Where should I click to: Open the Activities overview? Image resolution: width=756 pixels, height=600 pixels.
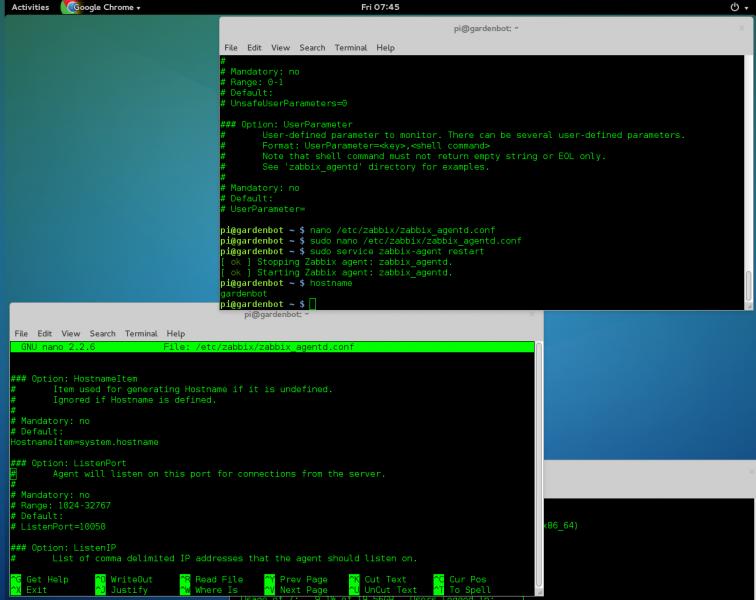tap(30, 8)
